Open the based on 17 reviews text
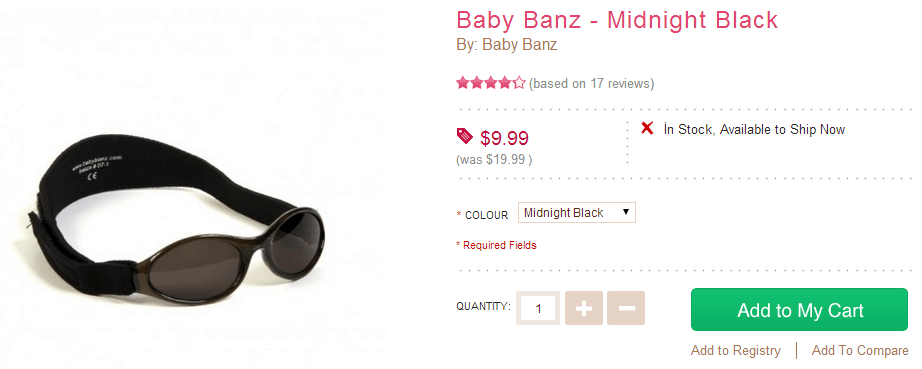This screenshot has height=369, width=922. pyautogui.click(x=592, y=83)
